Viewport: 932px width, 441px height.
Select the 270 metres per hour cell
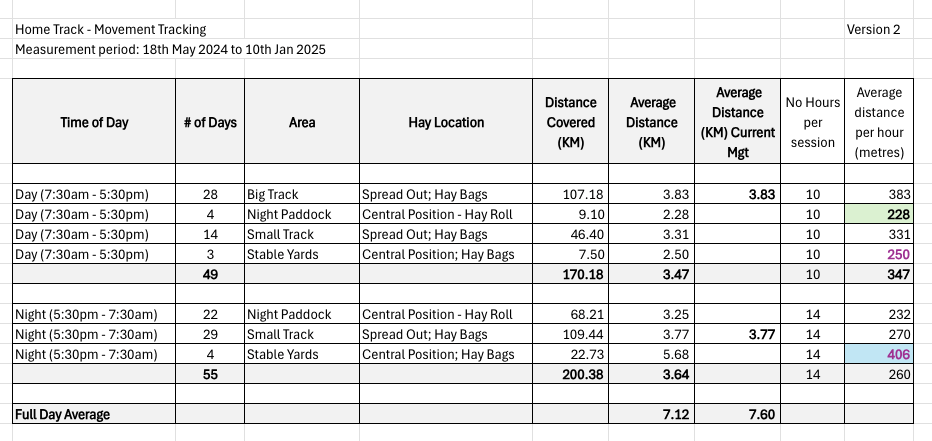[879, 334]
